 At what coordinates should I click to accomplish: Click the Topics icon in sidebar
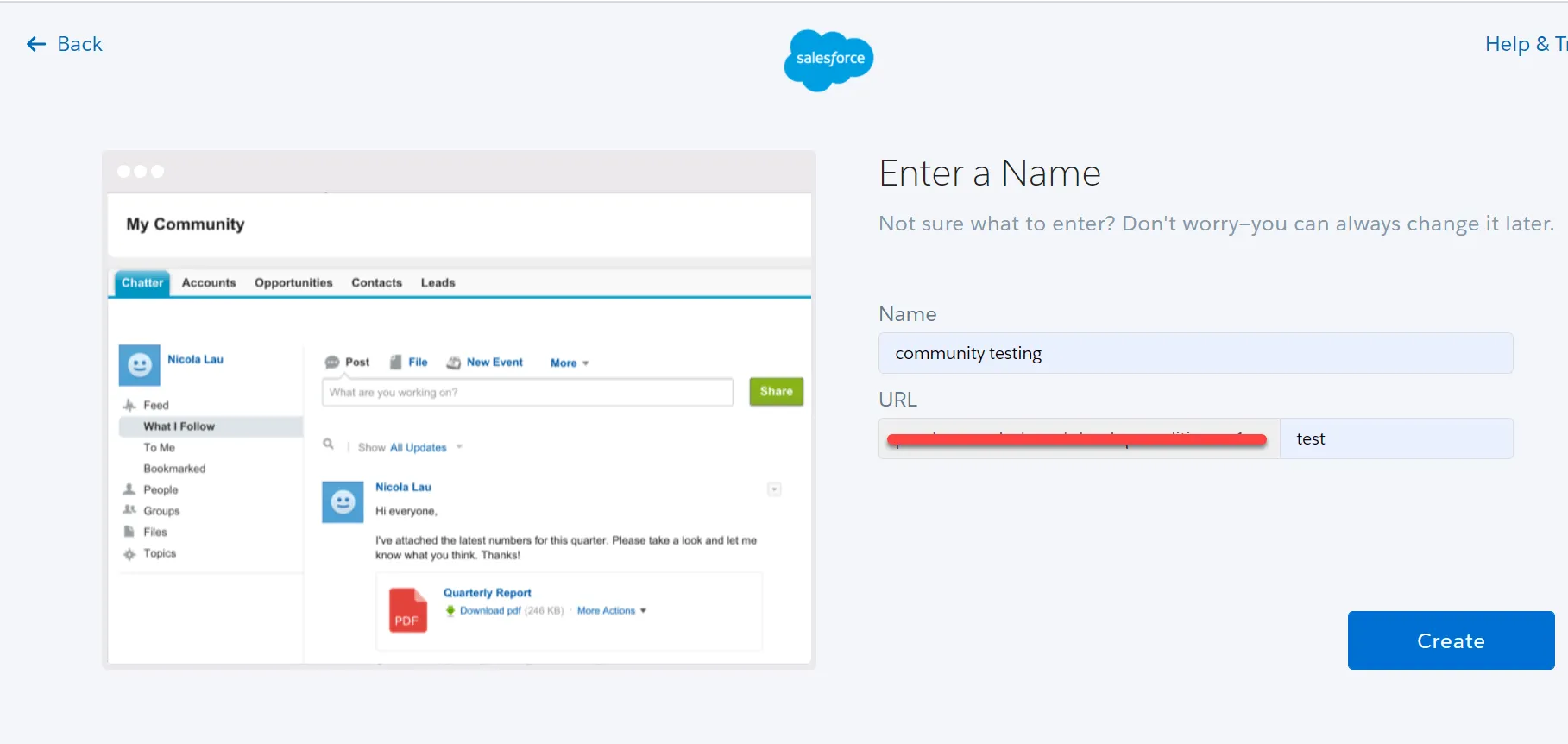point(129,553)
